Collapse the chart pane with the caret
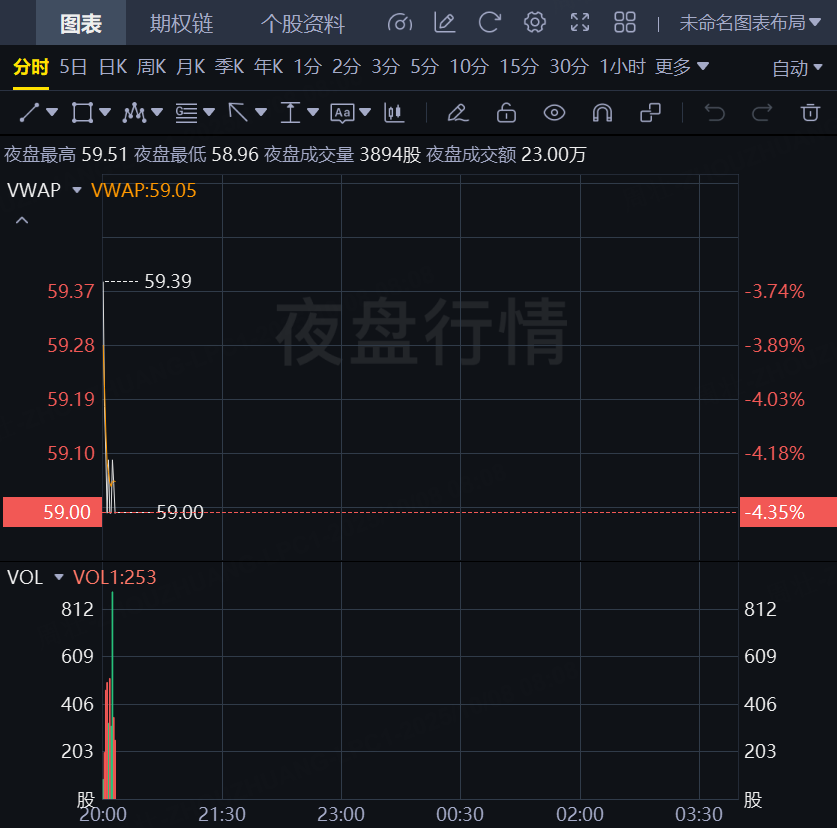The height and width of the screenshot is (828, 837). 22,220
